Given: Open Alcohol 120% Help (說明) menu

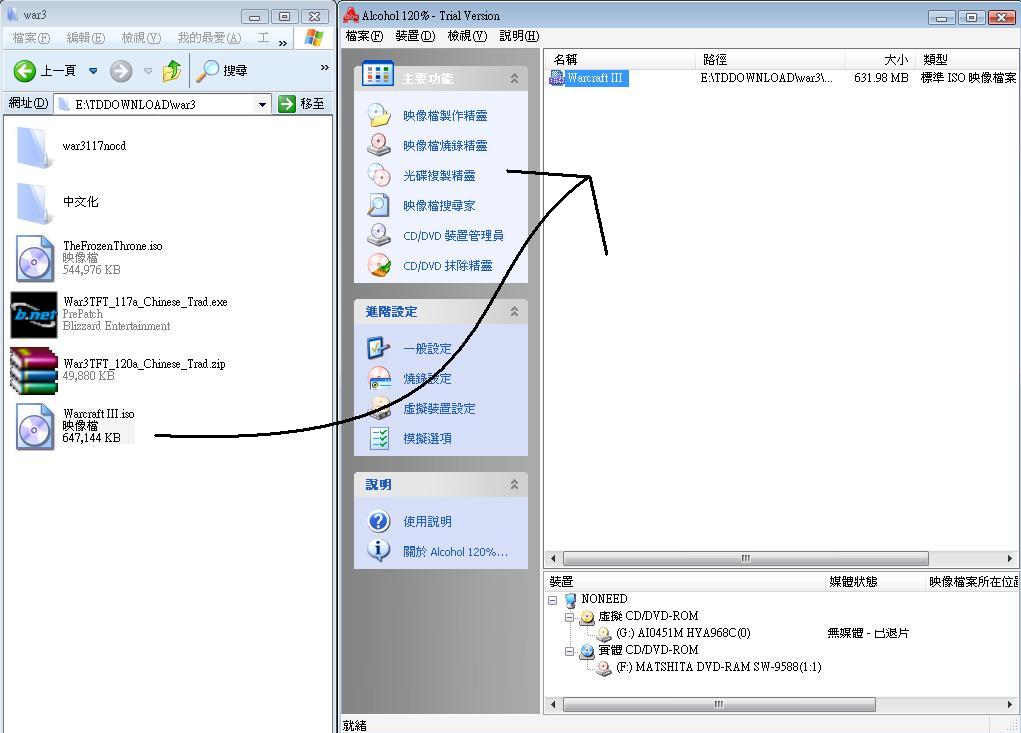Looking at the screenshot, I should pyautogui.click(x=520, y=36).
